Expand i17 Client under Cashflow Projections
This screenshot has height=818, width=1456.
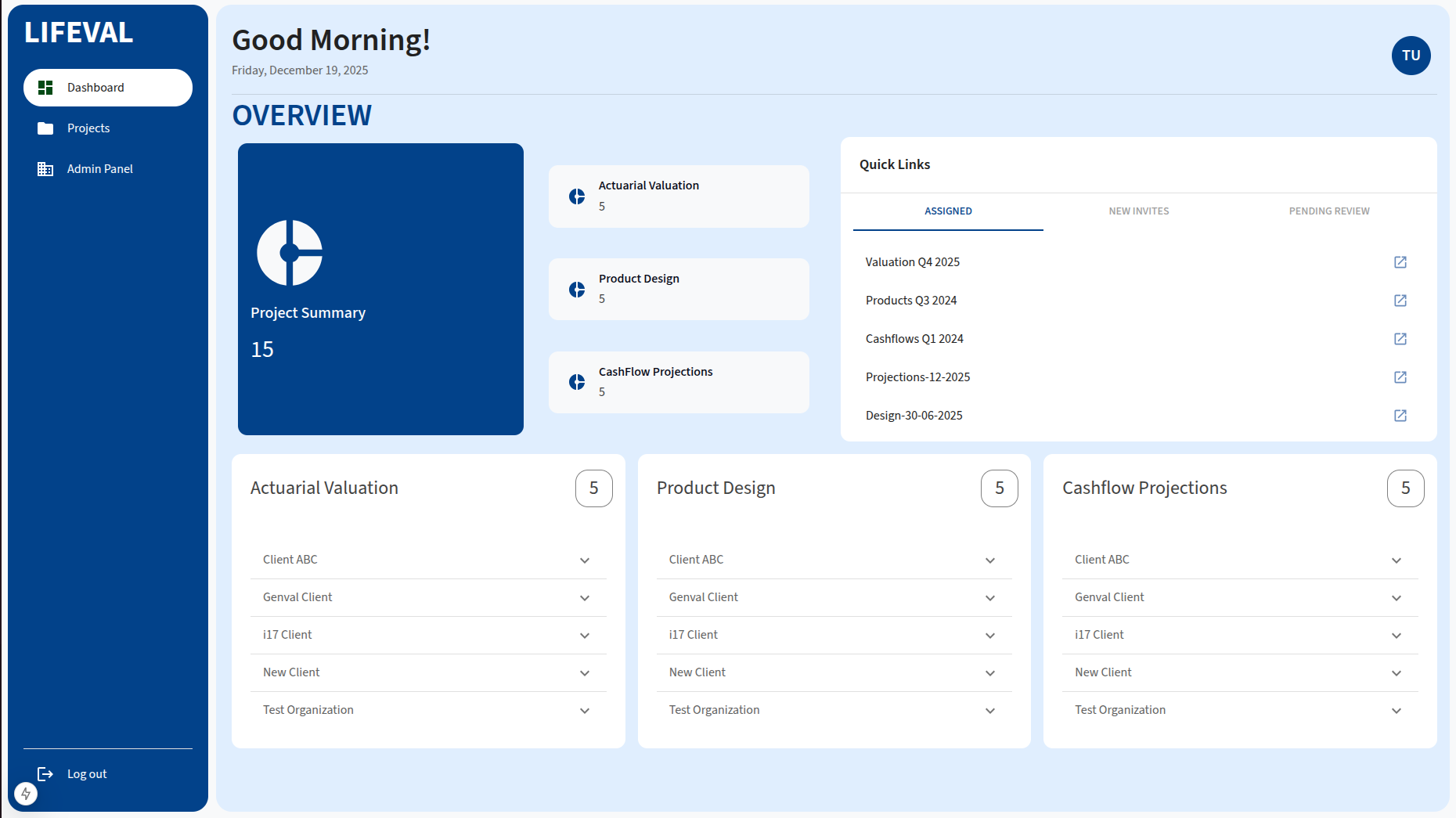(1397, 636)
